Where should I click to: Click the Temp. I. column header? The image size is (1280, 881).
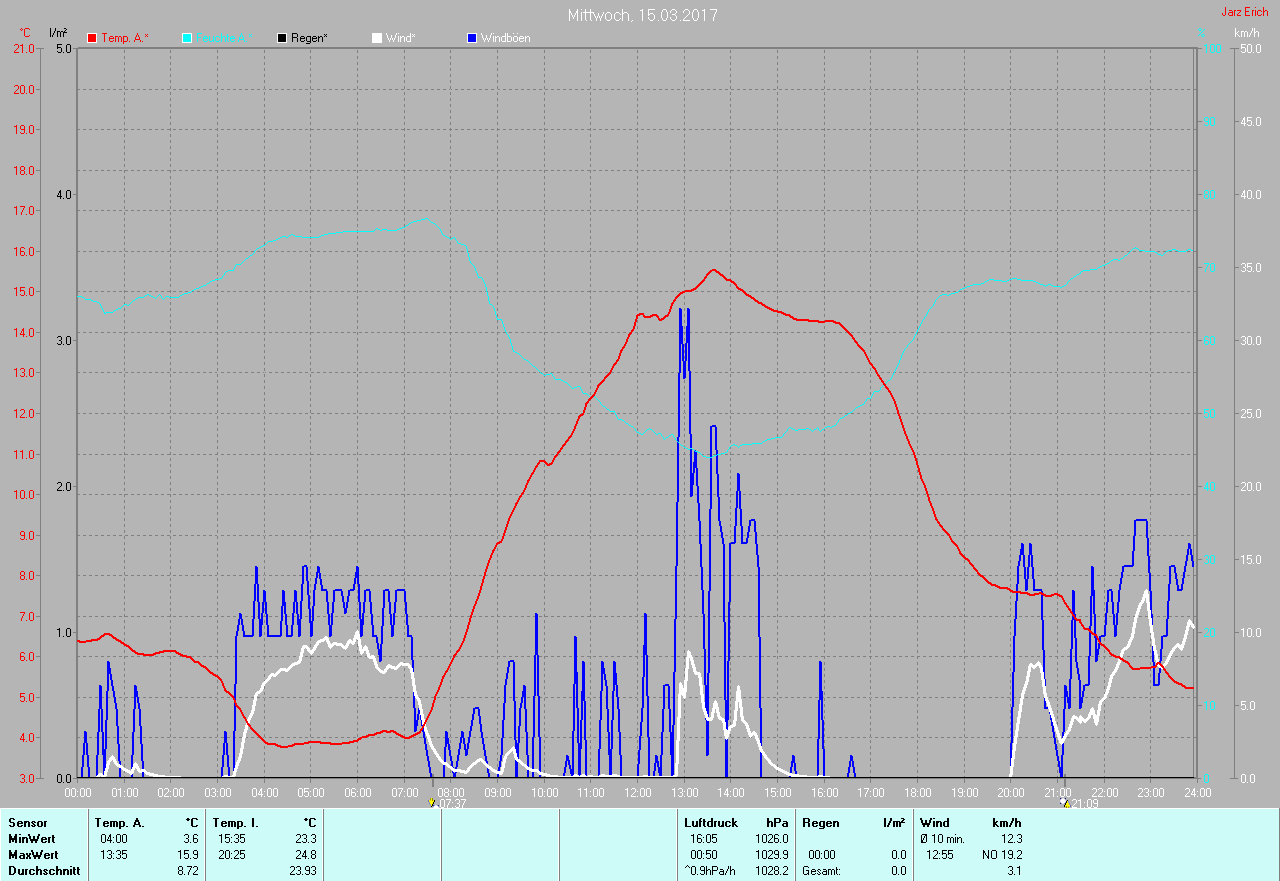(x=236, y=823)
